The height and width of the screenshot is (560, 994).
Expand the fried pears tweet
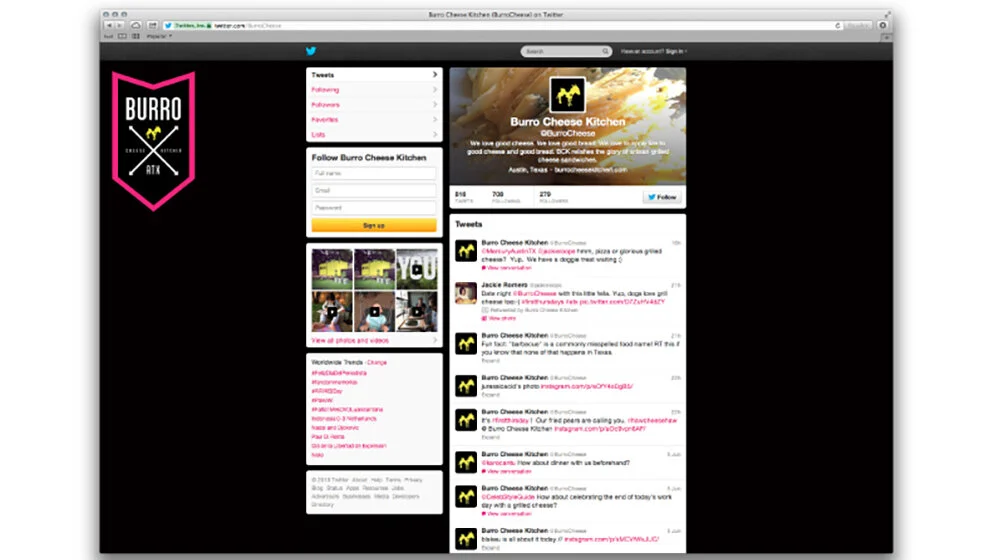(490, 437)
